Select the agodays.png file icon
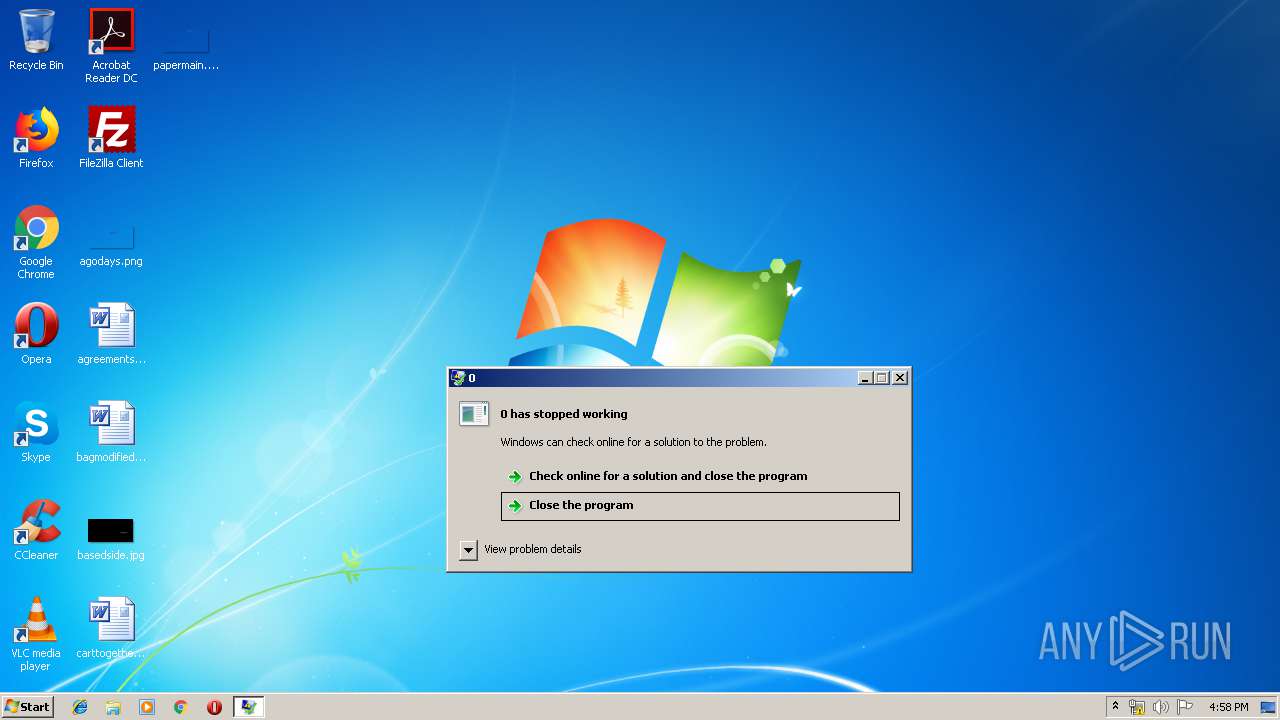 coord(111,246)
